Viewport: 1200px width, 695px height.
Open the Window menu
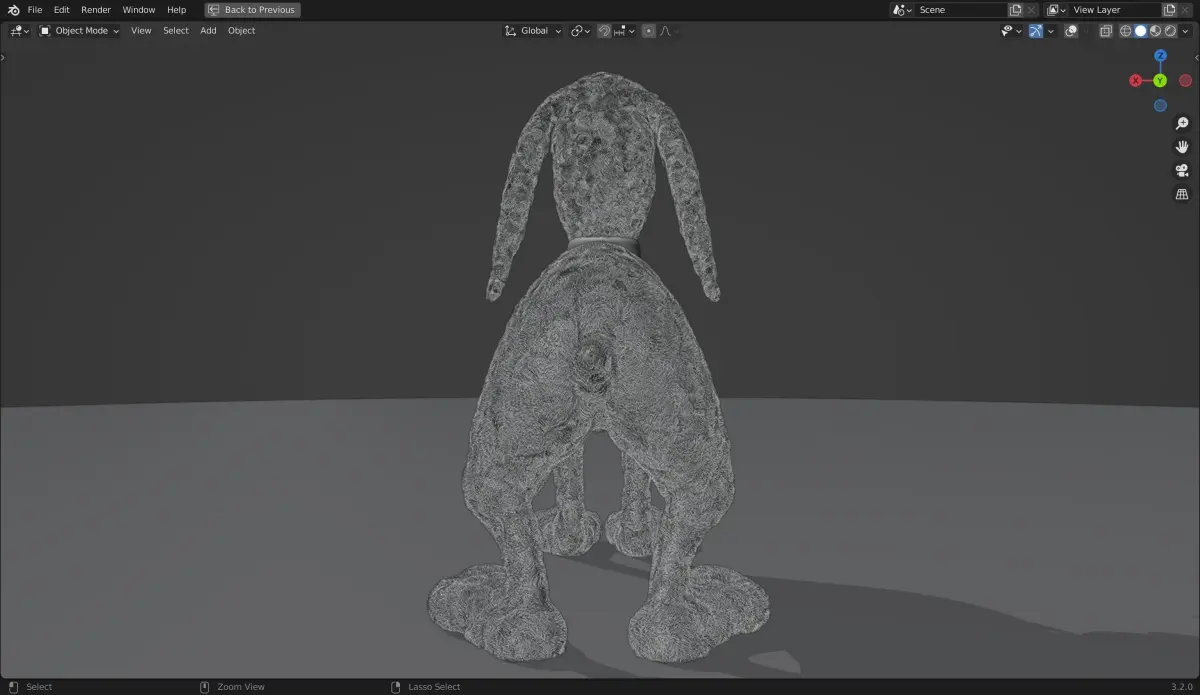coord(139,10)
